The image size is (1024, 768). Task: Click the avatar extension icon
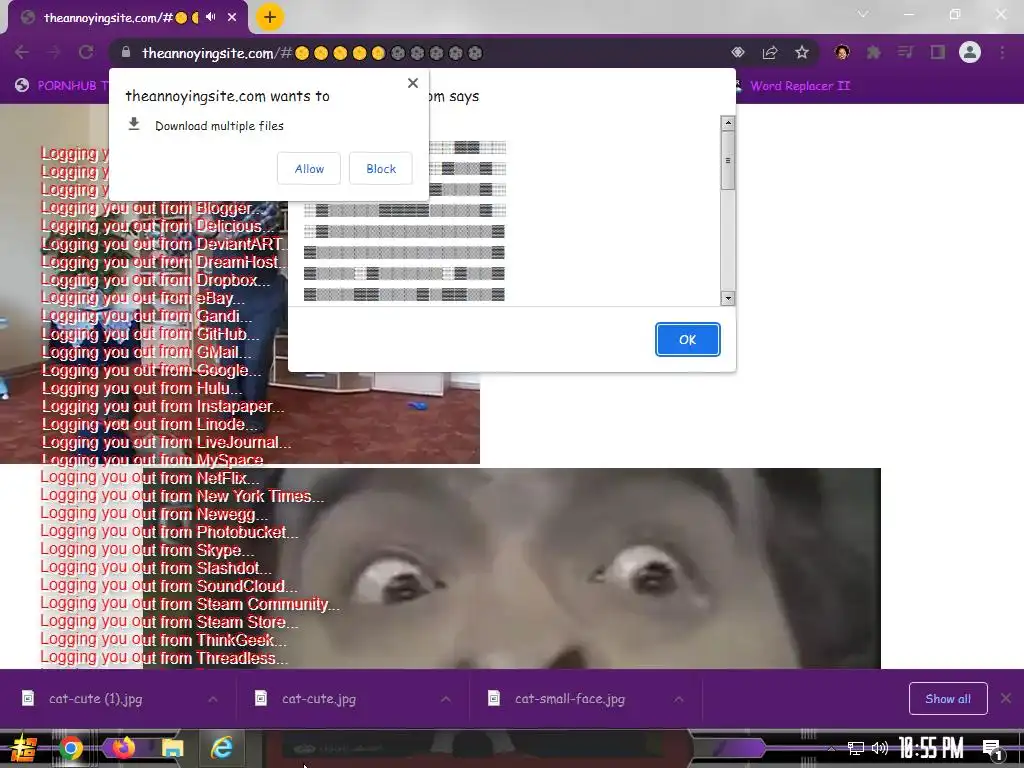click(842, 53)
